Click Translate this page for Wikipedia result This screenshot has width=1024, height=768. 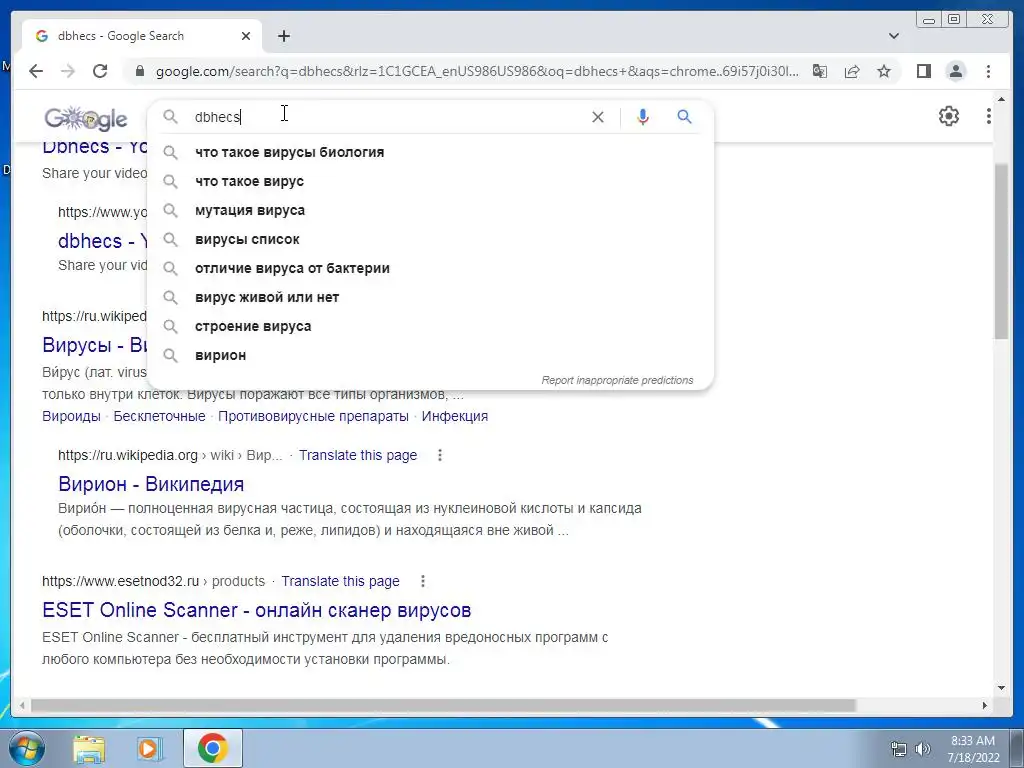pos(358,455)
